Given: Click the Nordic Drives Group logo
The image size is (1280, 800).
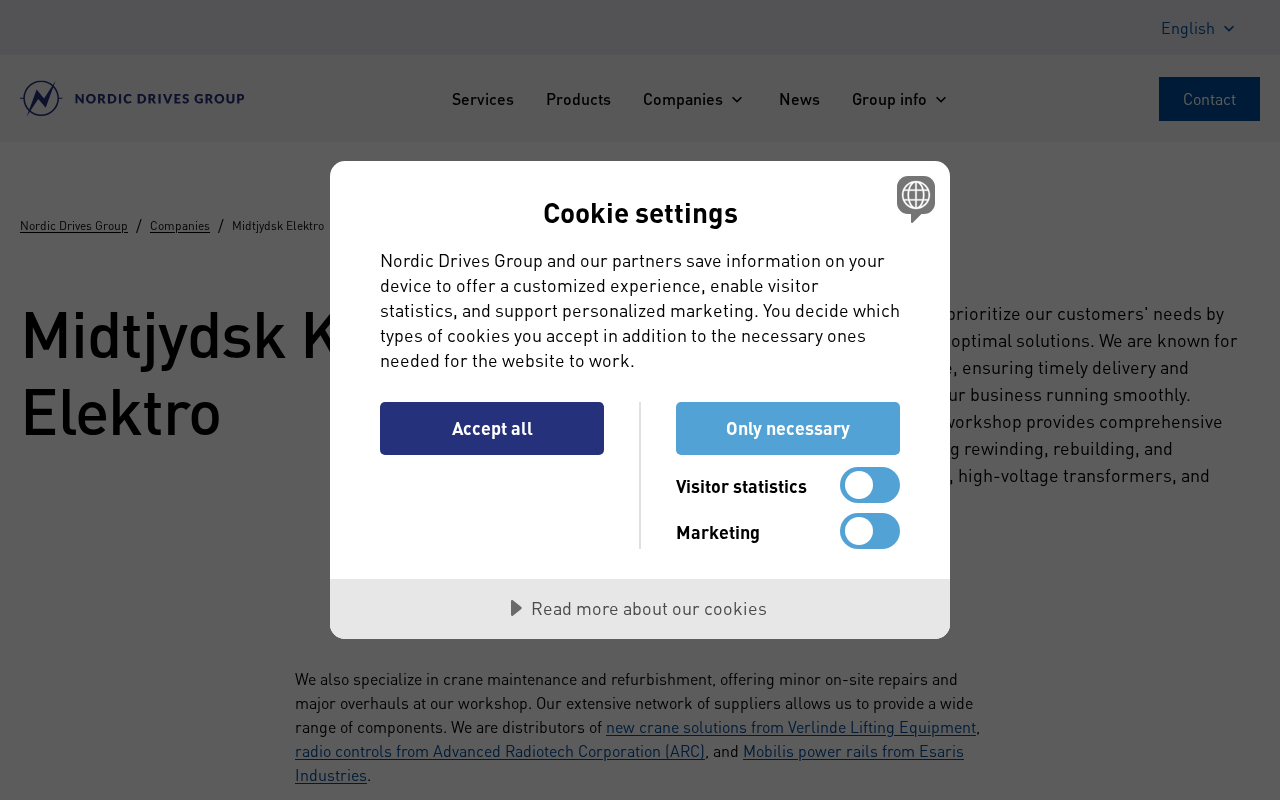Looking at the screenshot, I should (132, 99).
